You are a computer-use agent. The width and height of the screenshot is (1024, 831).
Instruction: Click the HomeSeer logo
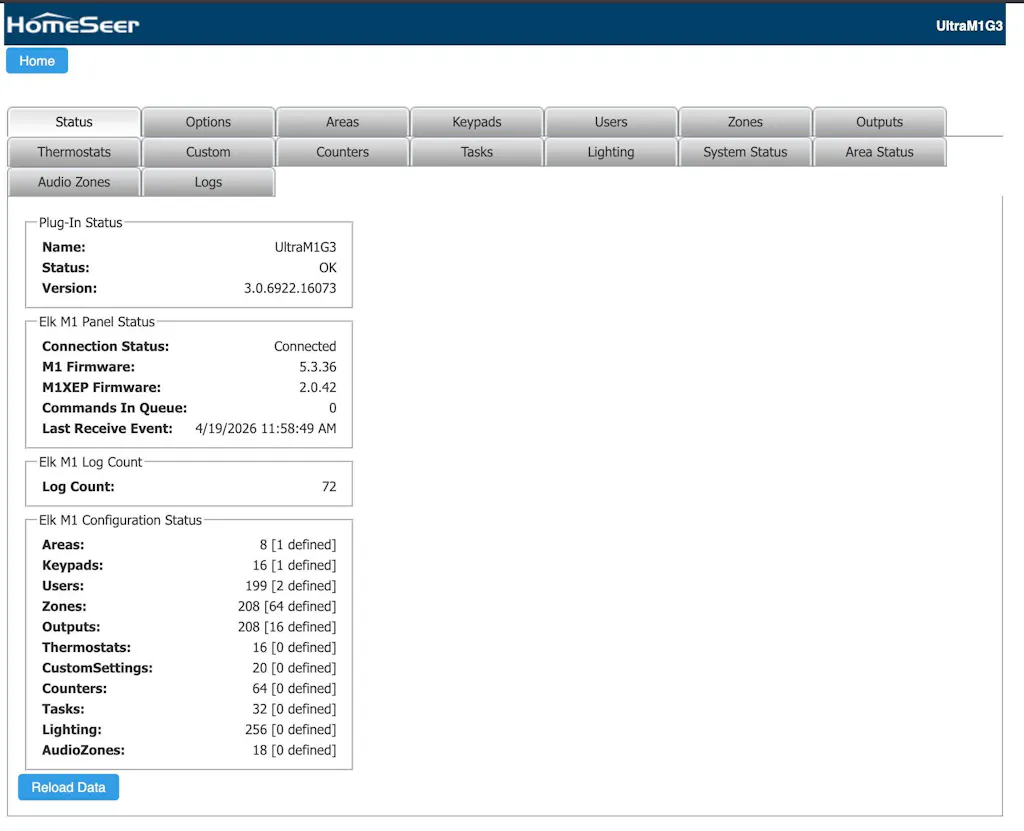[74, 24]
